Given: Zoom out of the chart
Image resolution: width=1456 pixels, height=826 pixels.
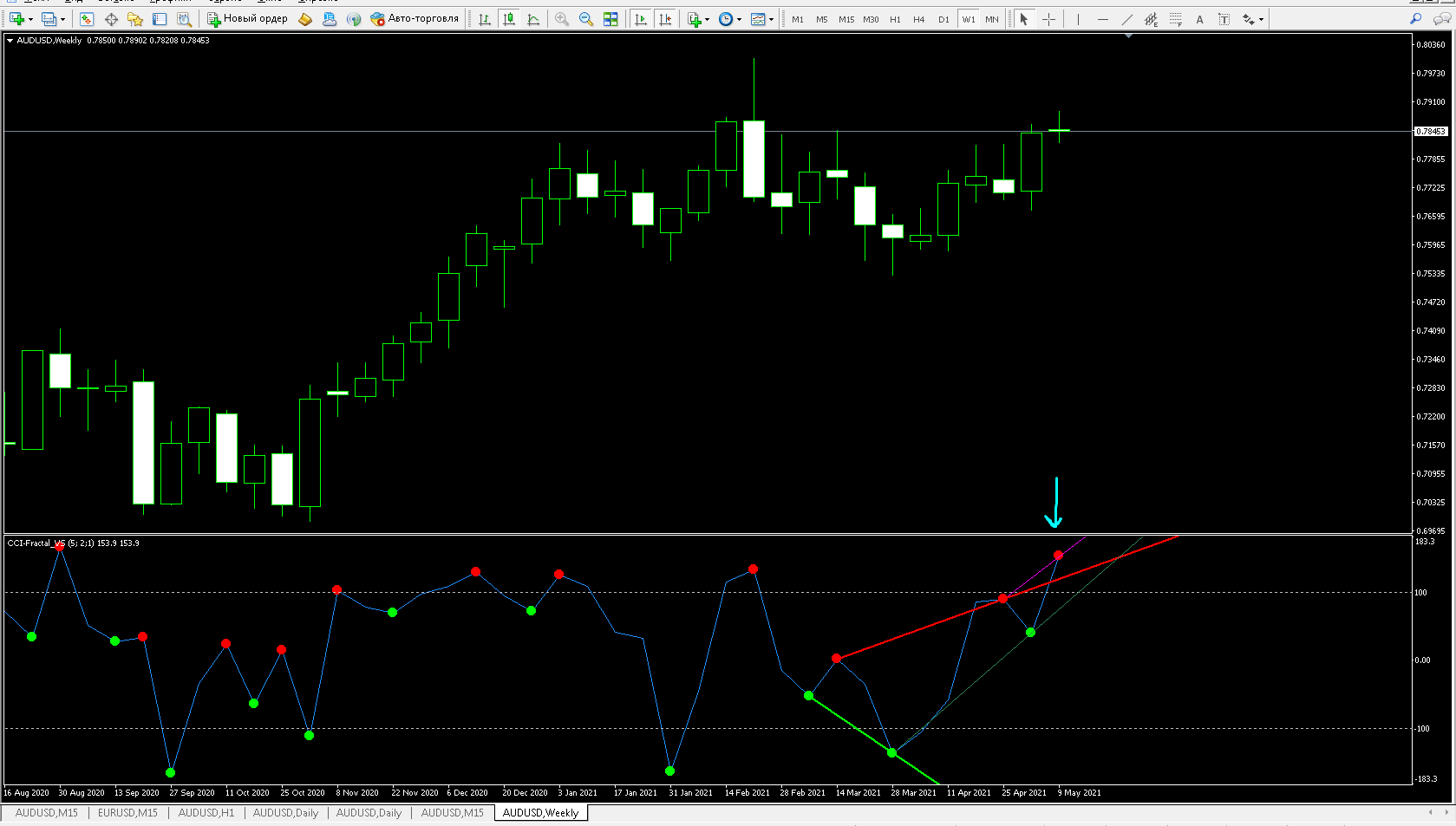Looking at the screenshot, I should coord(586,19).
